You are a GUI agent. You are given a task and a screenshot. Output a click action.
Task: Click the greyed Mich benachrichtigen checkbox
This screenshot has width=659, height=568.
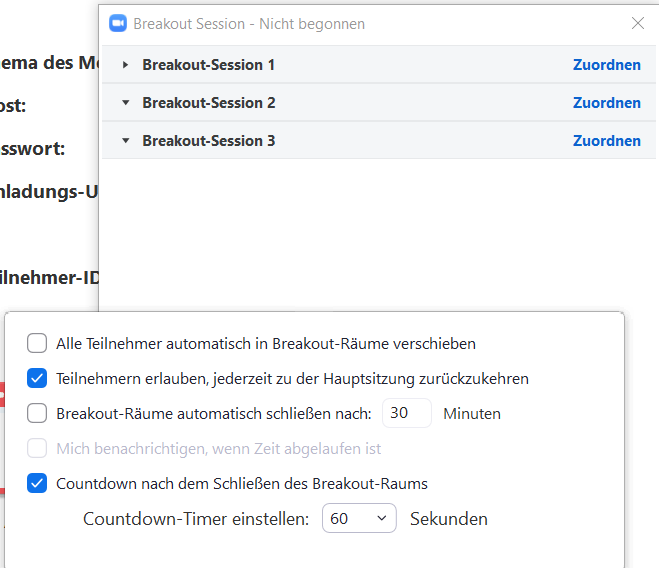(x=37, y=449)
